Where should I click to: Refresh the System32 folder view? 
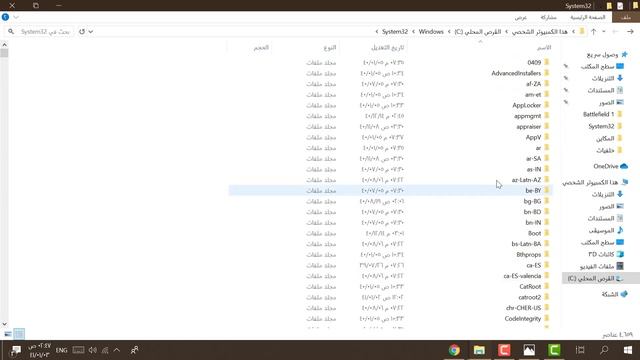(x=82, y=31)
